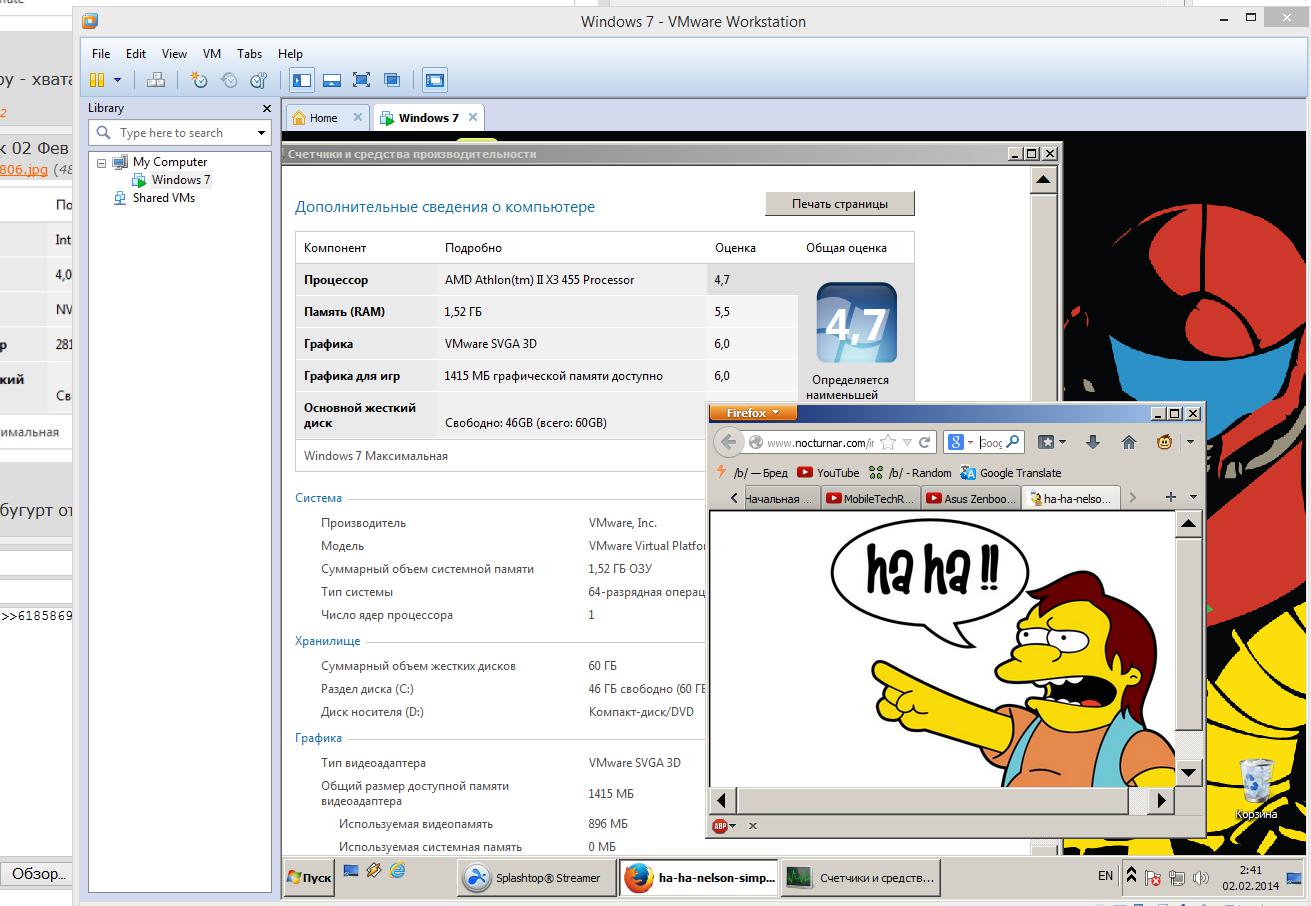Image resolution: width=1311 pixels, height=906 pixels.
Task: Click the Firefox vertical scrollbar down arrow
Action: [1188, 772]
